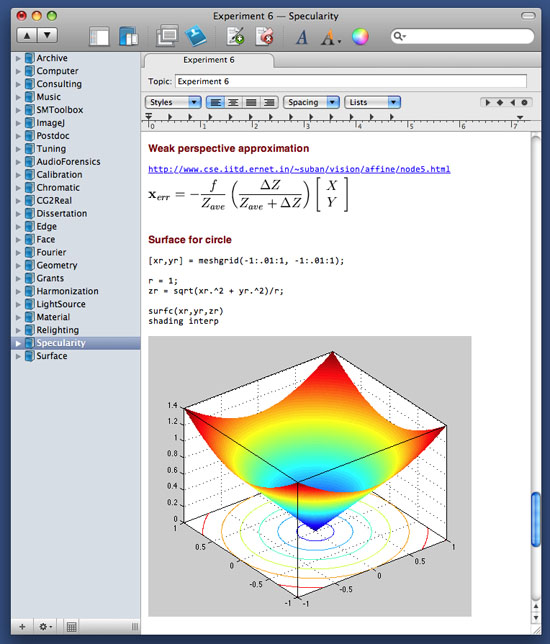The width and height of the screenshot is (550, 644).
Task: Open the Spacing dropdown
Action: 311,102
